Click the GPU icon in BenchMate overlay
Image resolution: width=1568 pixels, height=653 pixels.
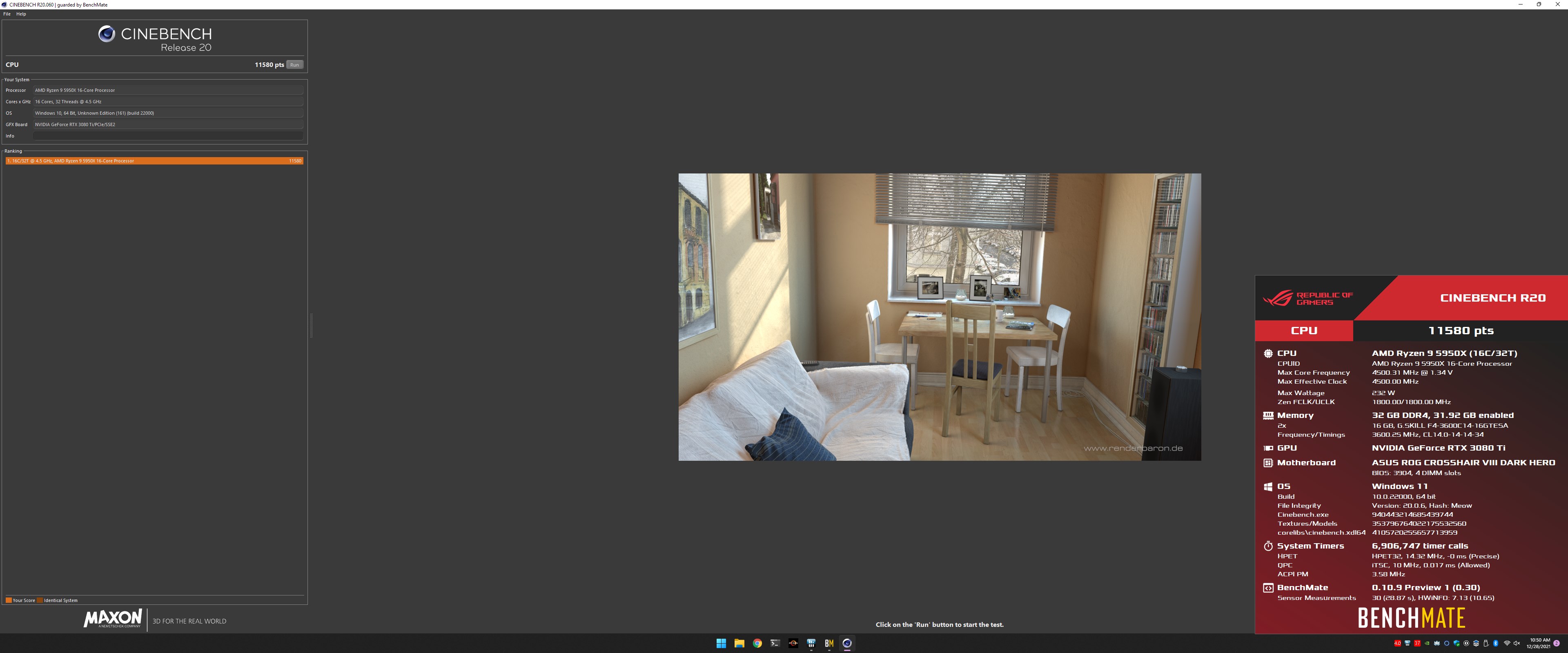1268,448
